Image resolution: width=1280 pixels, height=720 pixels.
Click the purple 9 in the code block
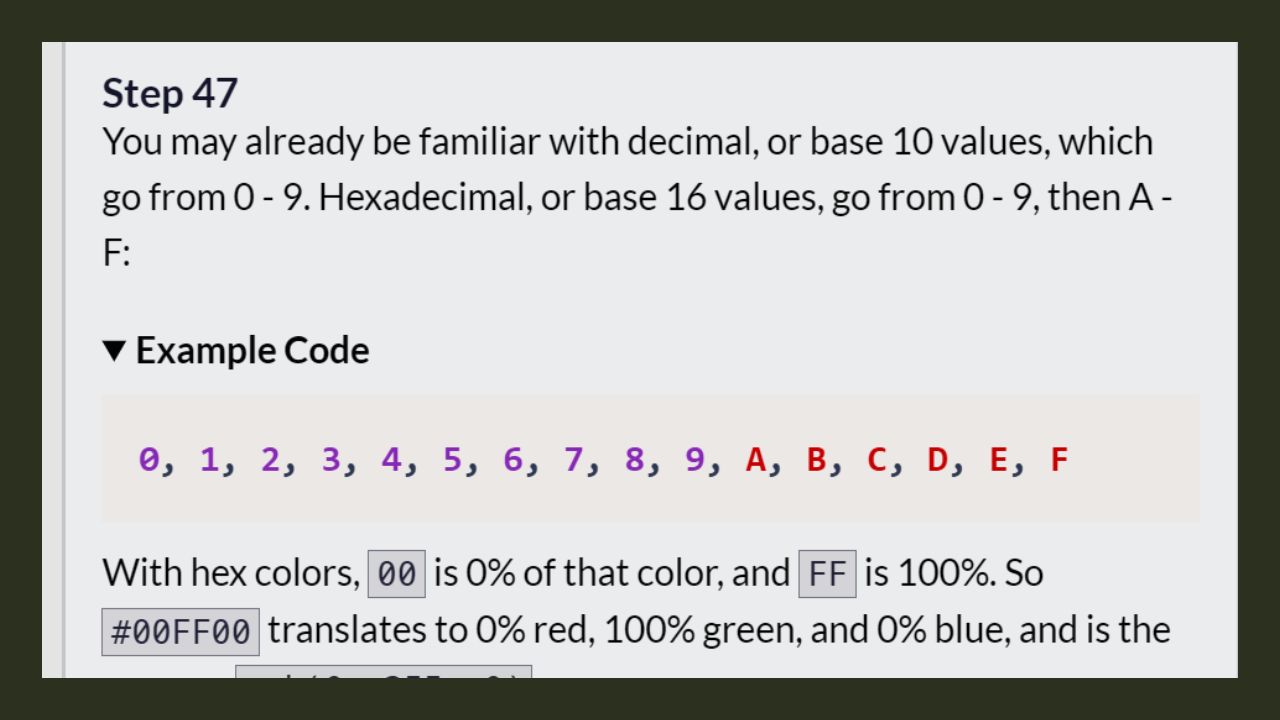[x=695, y=460]
